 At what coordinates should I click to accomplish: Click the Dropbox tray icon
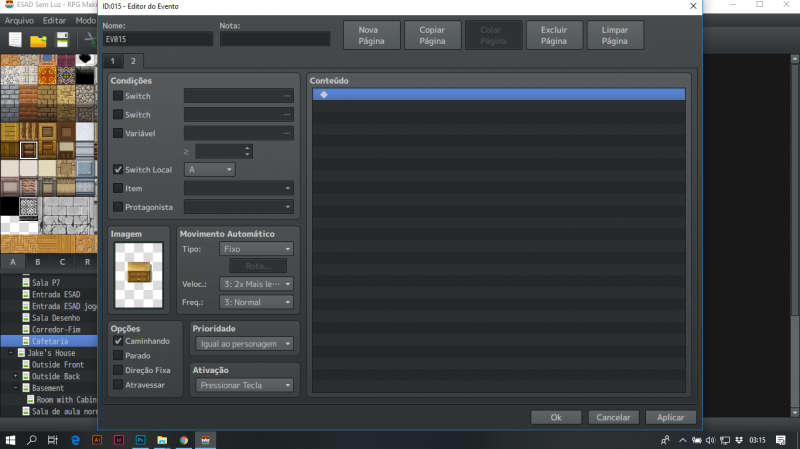coord(739,440)
